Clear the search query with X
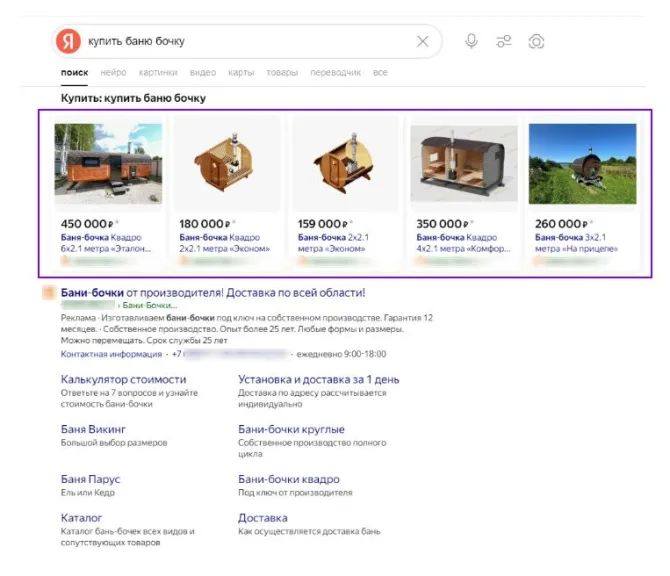 point(423,41)
